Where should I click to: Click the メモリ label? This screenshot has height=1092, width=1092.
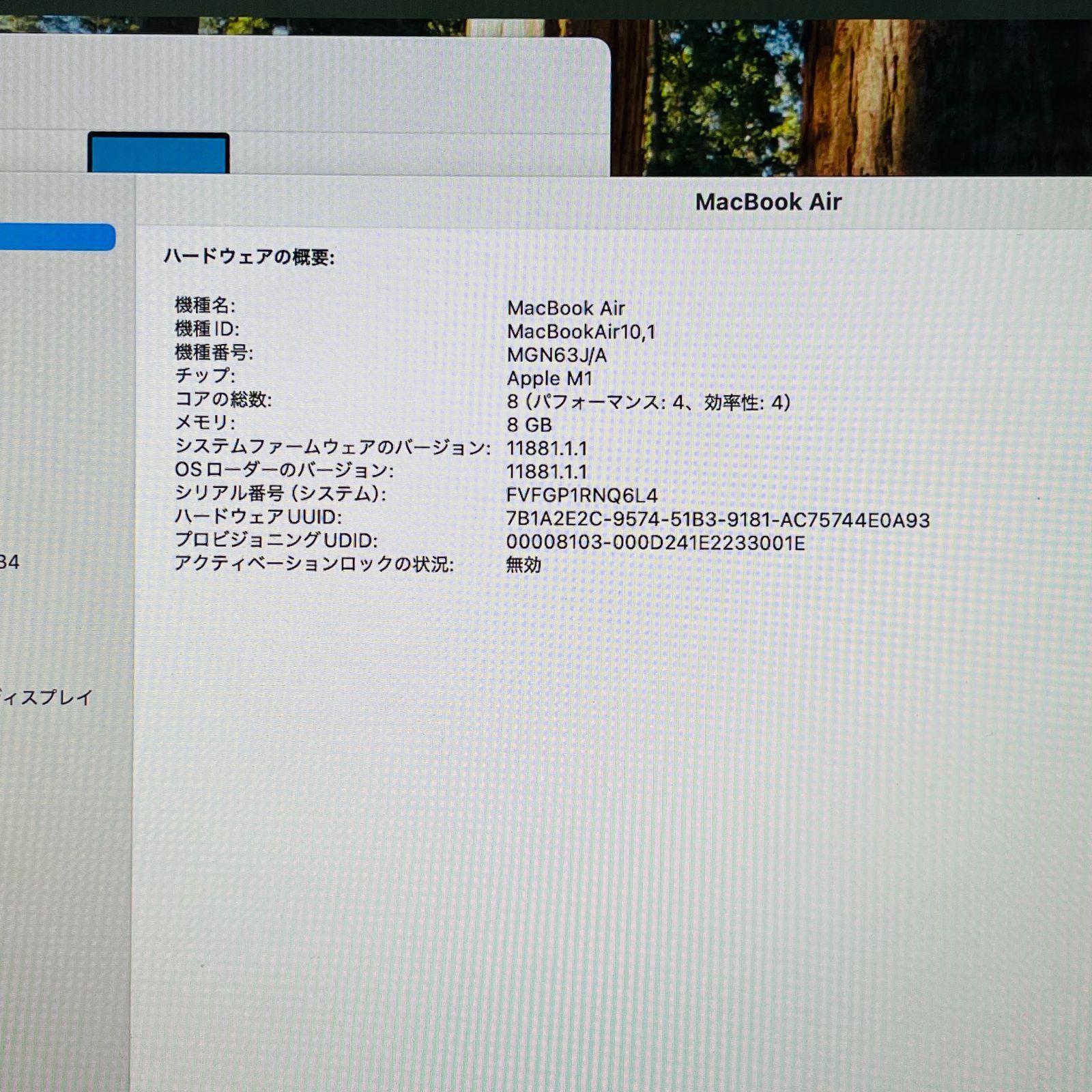[x=205, y=422]
